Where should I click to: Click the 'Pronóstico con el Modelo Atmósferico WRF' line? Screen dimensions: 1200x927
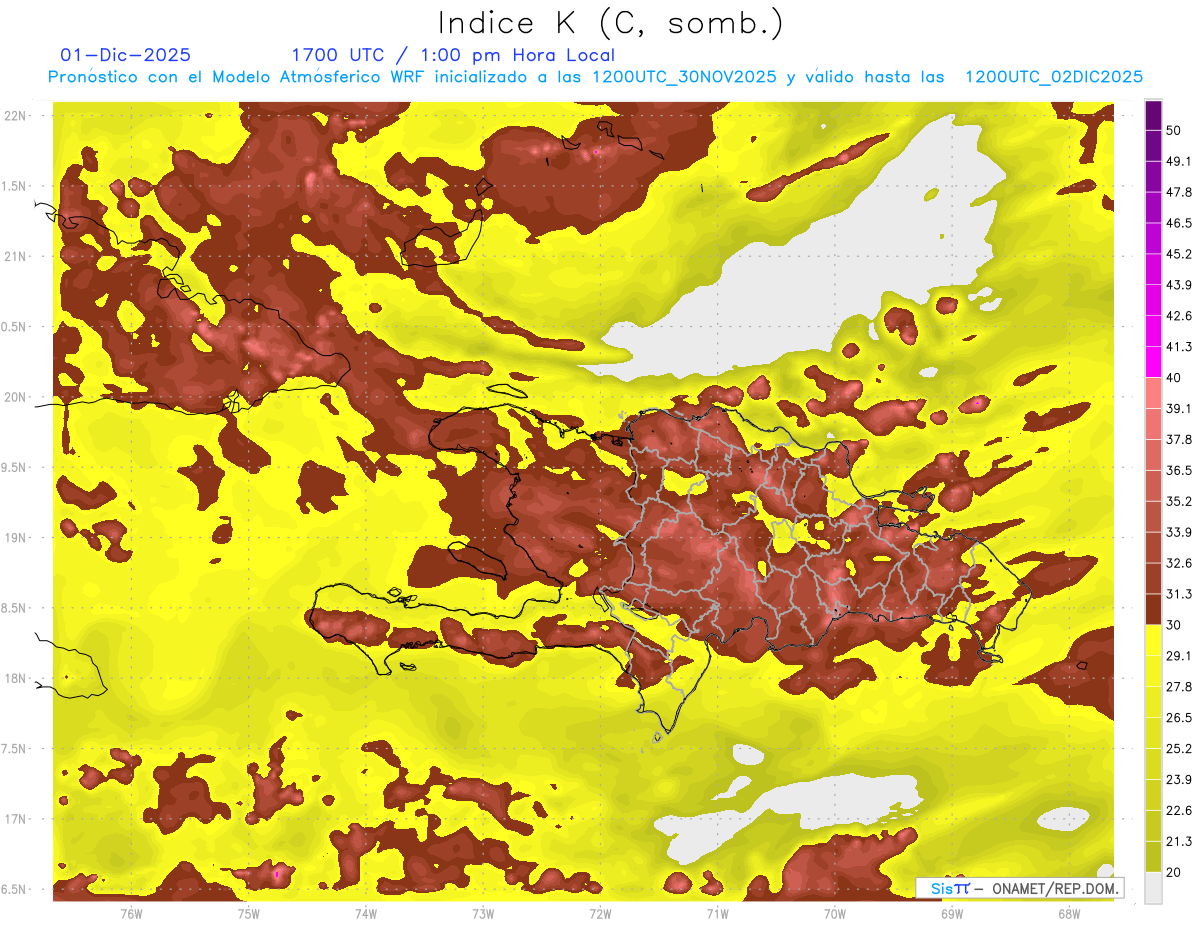tap(595, 77)
